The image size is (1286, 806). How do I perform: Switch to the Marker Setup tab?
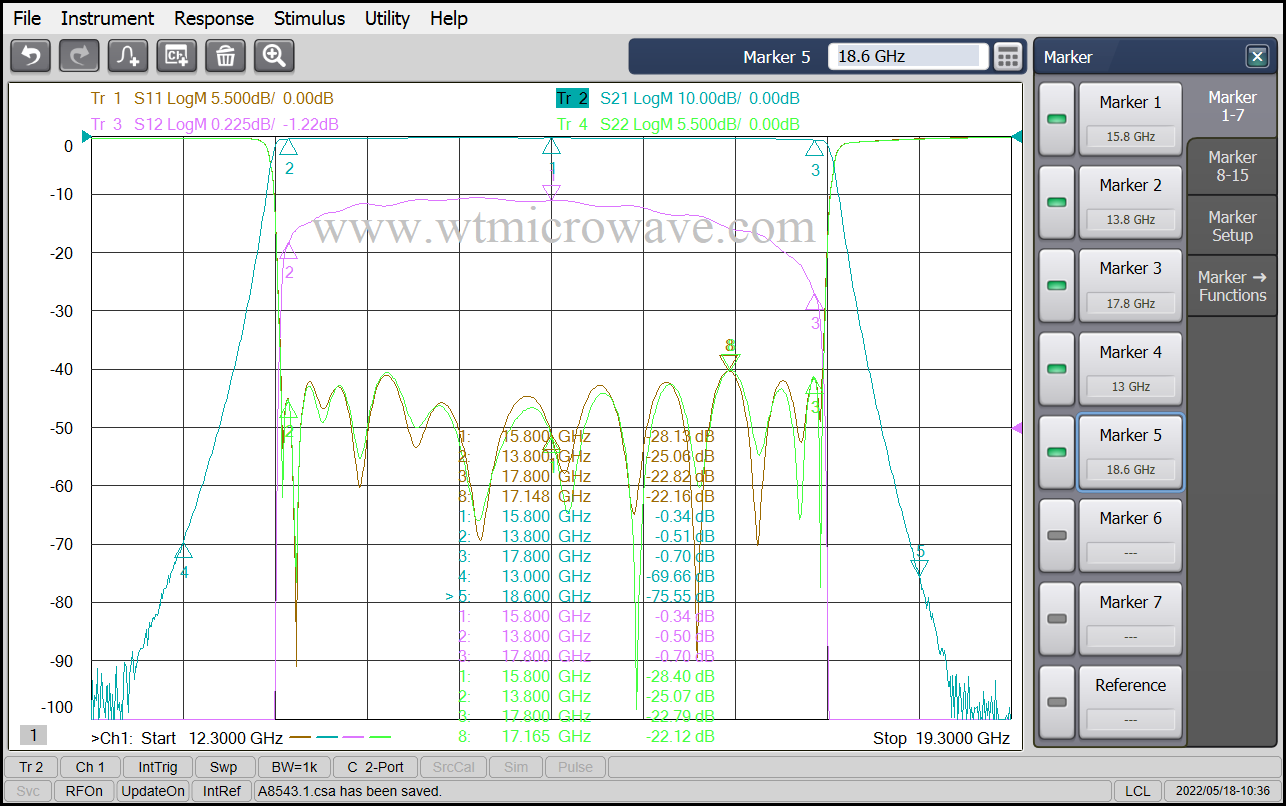tap(1231, 226)
